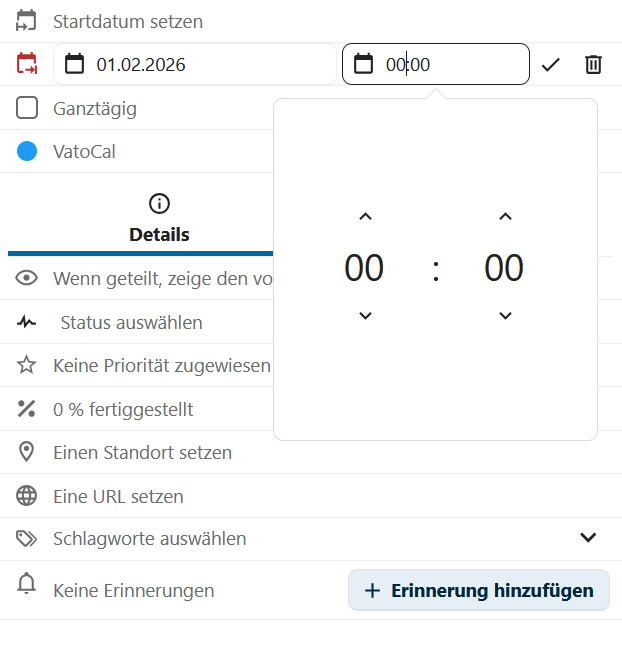Click the location pin icon
622x655 pixels.
[27, 452]
